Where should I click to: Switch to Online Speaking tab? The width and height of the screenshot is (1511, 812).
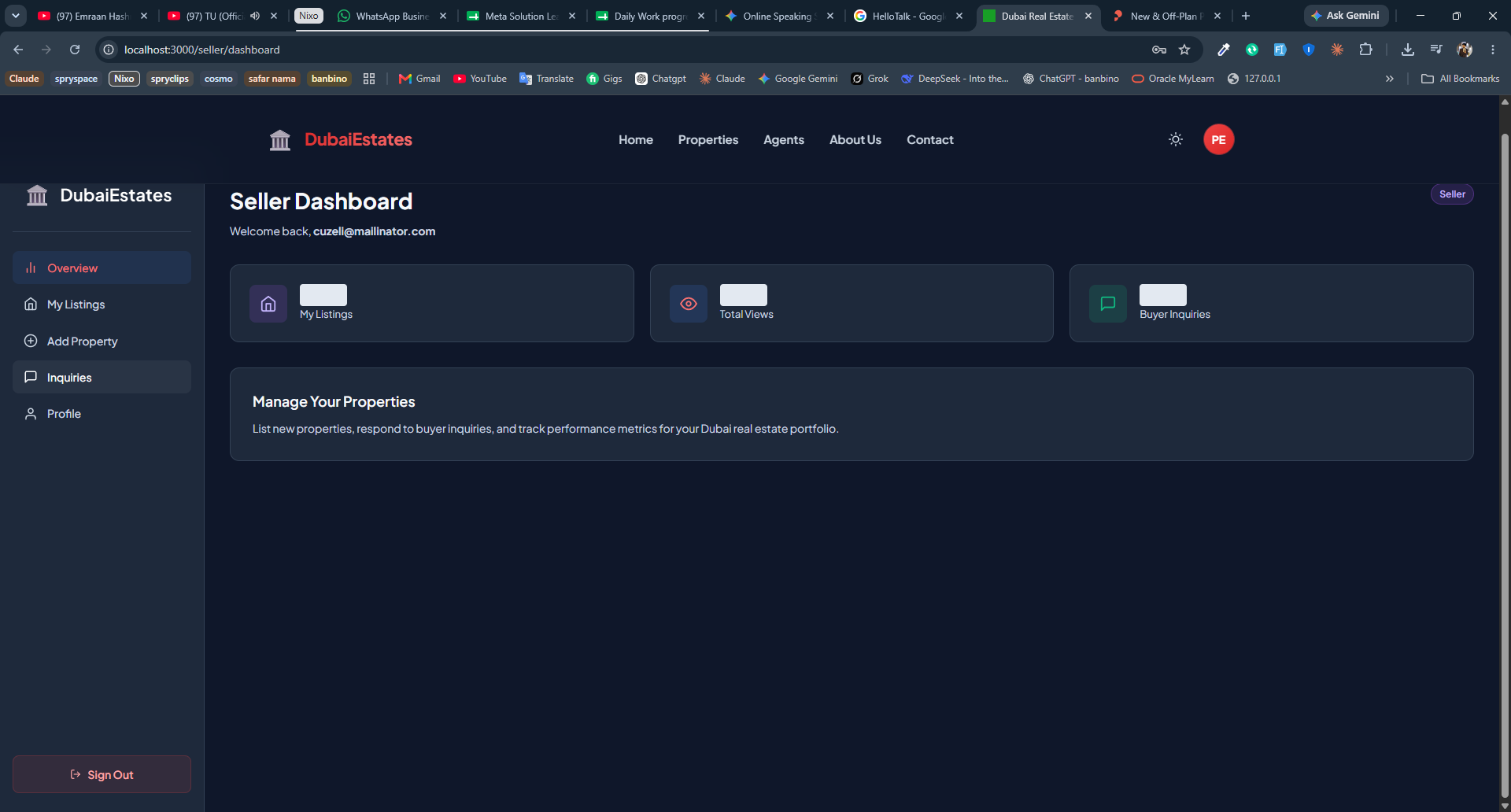click(779, 16)
